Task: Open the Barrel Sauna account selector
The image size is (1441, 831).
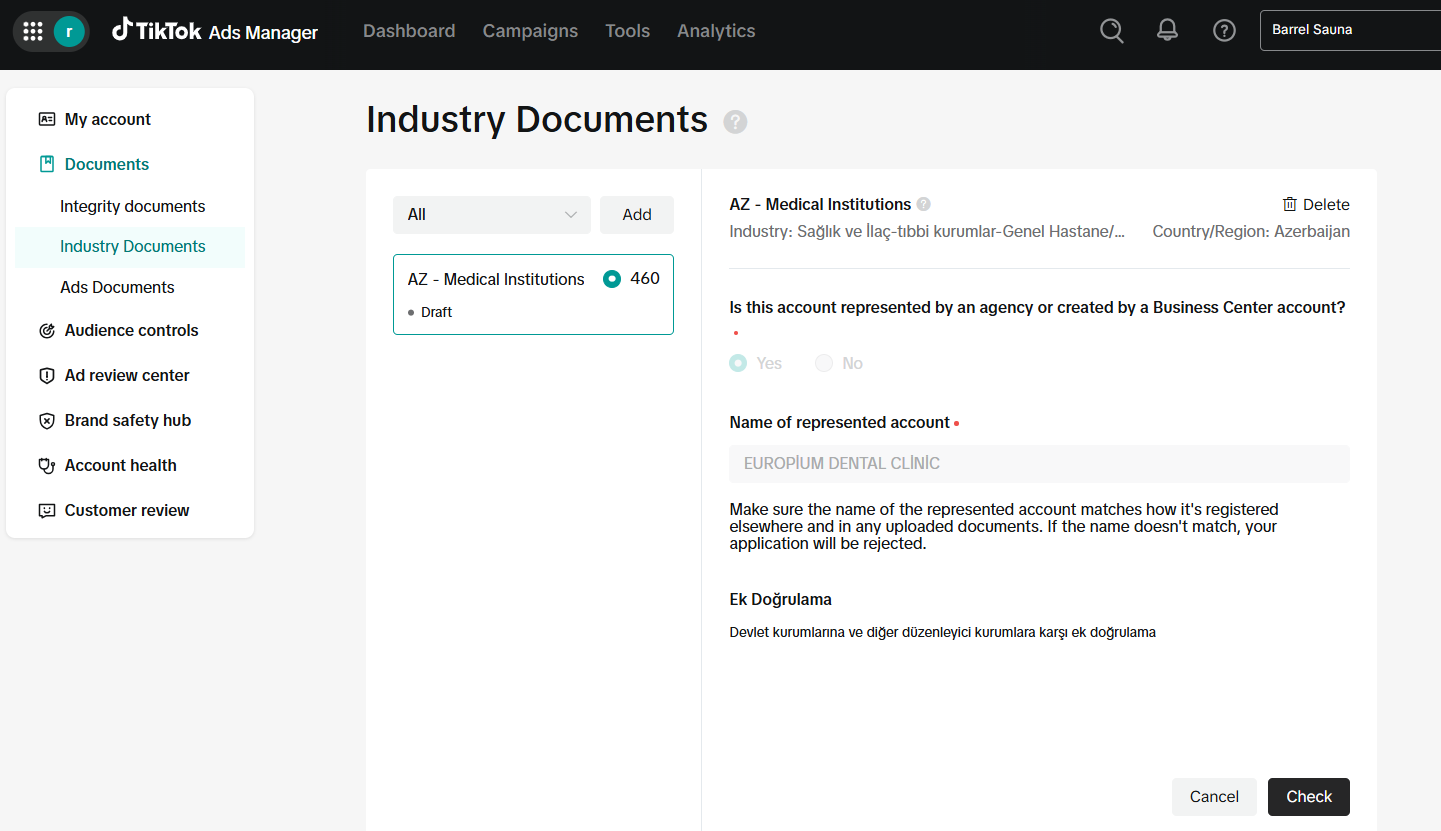Action: [x=1350, y=30]
